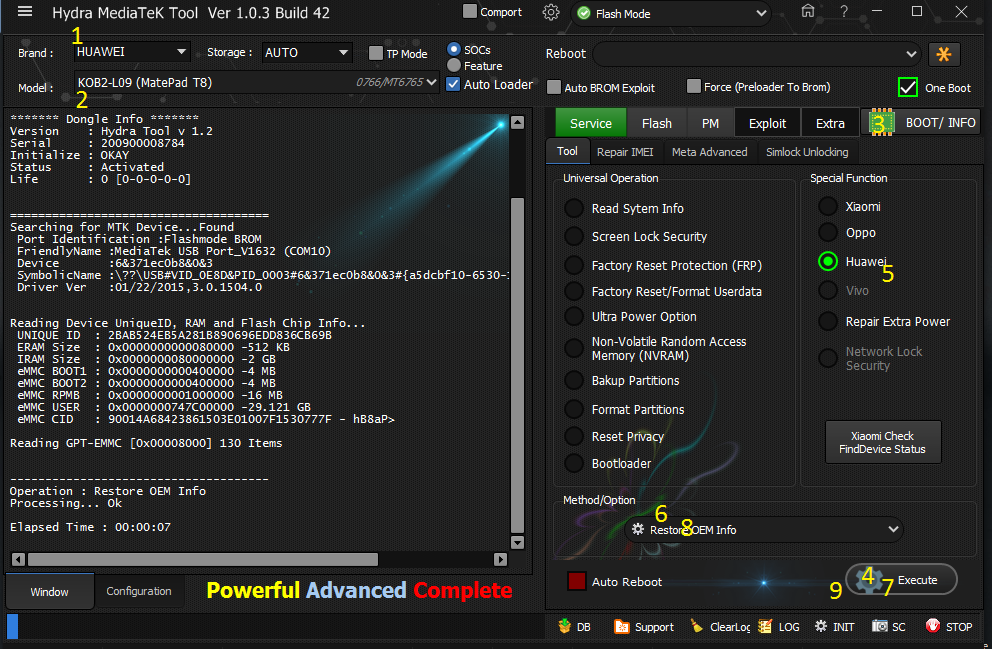Open the hamburger main menu

pyautogui.click(x=25, y=11)
